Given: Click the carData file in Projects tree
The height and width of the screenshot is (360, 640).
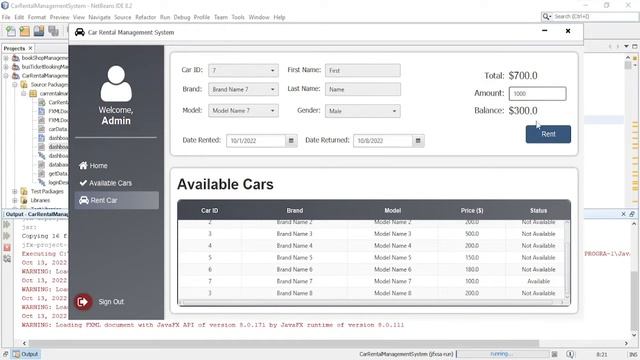Looking at the screenshot, I should pos(53,129).
